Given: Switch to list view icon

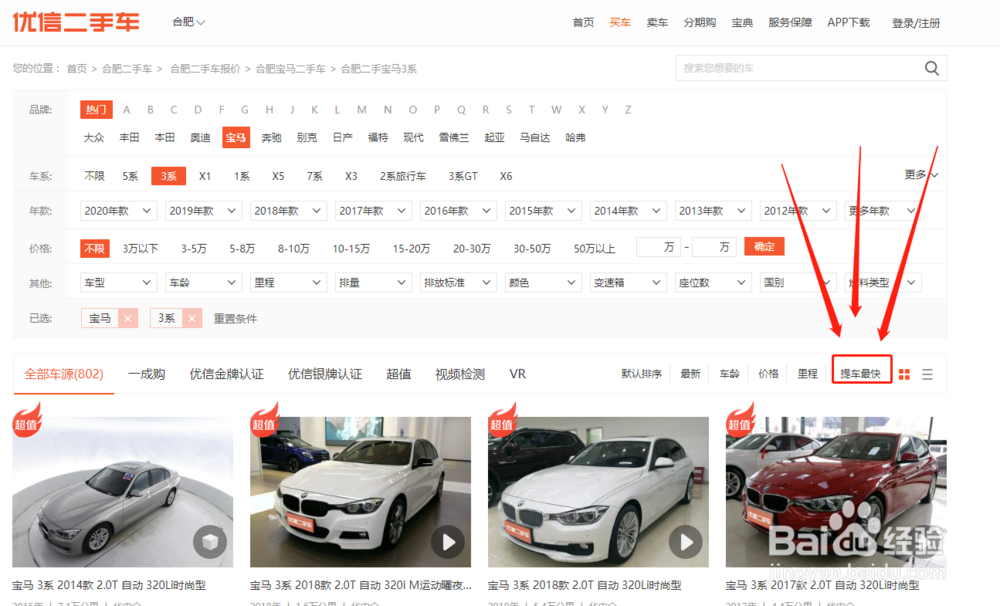Looking at the screenshot, I should click(x=927, y=374).
